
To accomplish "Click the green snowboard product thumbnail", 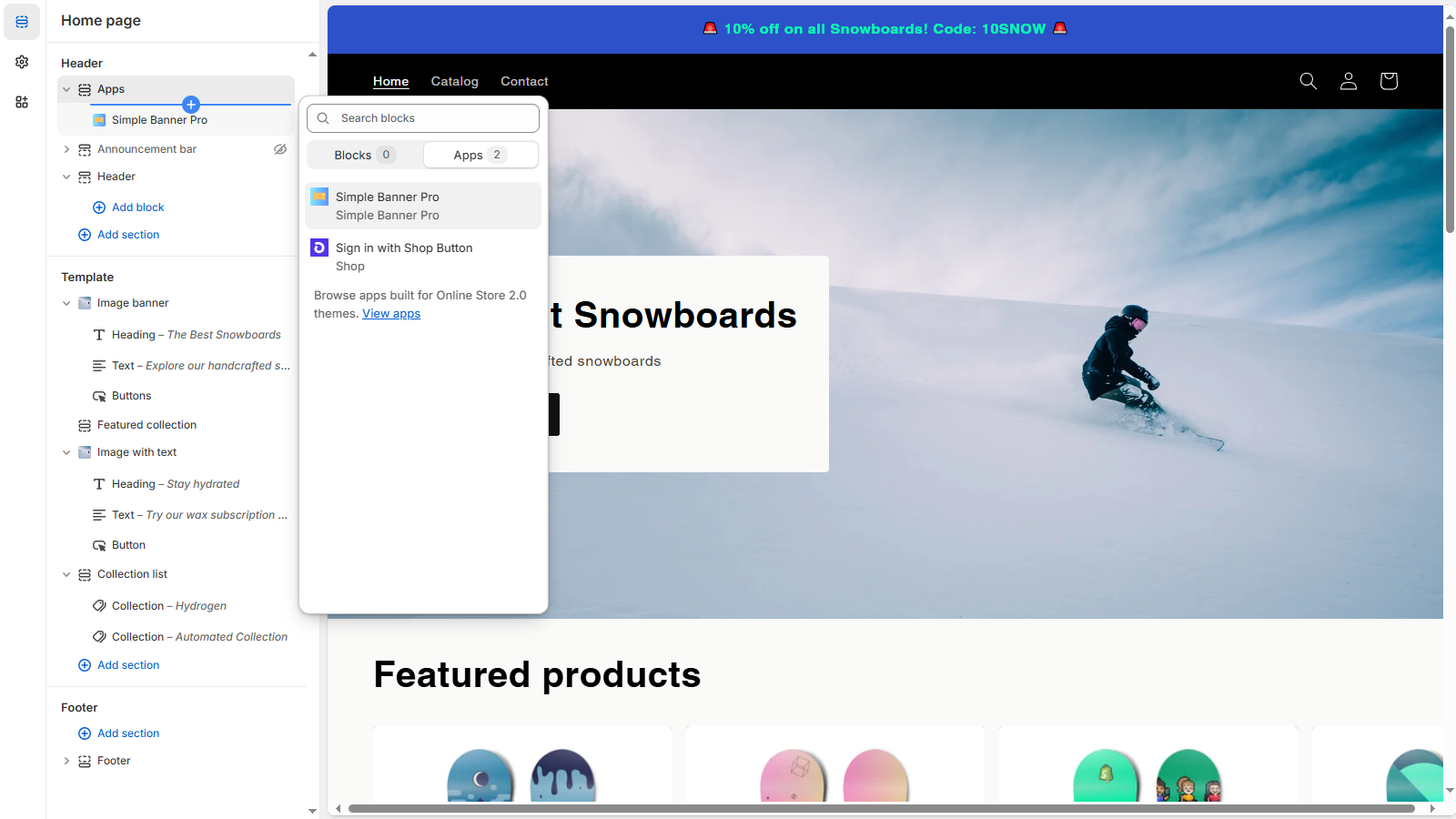I will click(1106, 776).
